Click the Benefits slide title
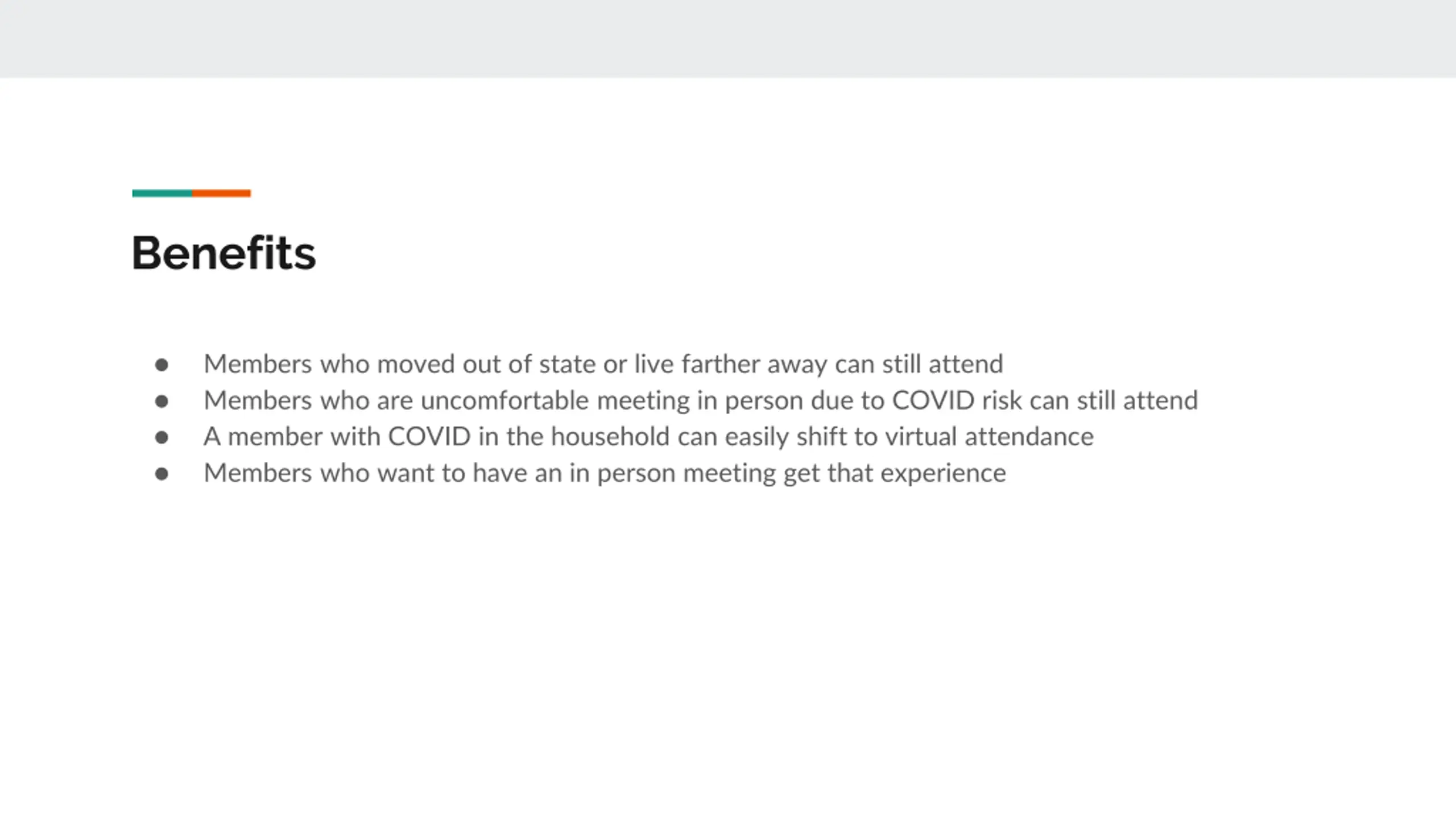Screen dimensions: 1456x819 point(224,253)
